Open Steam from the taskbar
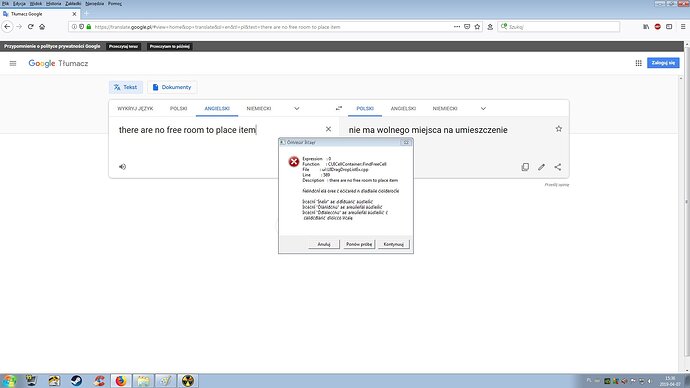This screenshot has width=690, height=388. point(76,381)
